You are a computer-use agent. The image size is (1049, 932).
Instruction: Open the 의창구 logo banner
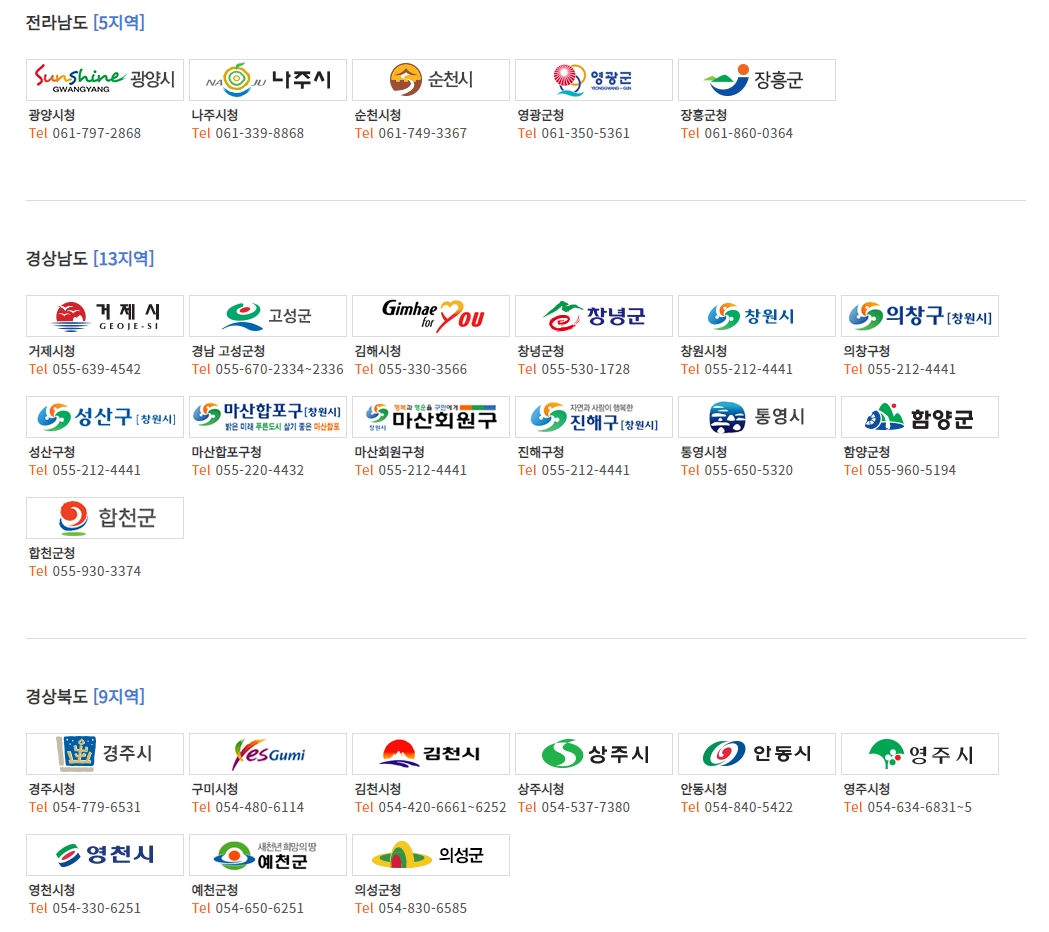tap(920, 316)
